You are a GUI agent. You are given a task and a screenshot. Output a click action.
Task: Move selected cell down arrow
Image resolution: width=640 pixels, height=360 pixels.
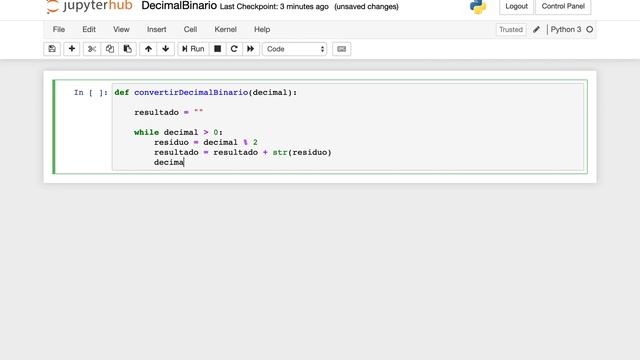point(166,49)
